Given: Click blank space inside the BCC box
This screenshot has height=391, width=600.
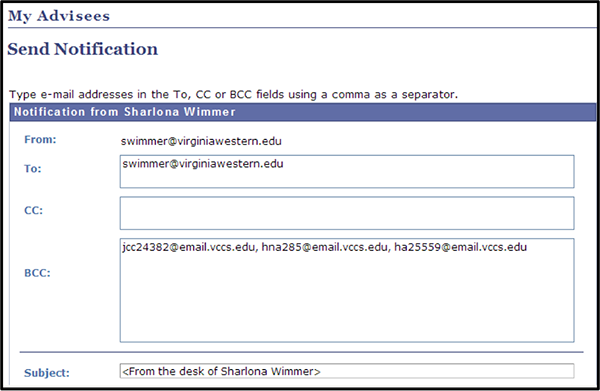Looking at the screenshot, I should click(x=347, y=298).
